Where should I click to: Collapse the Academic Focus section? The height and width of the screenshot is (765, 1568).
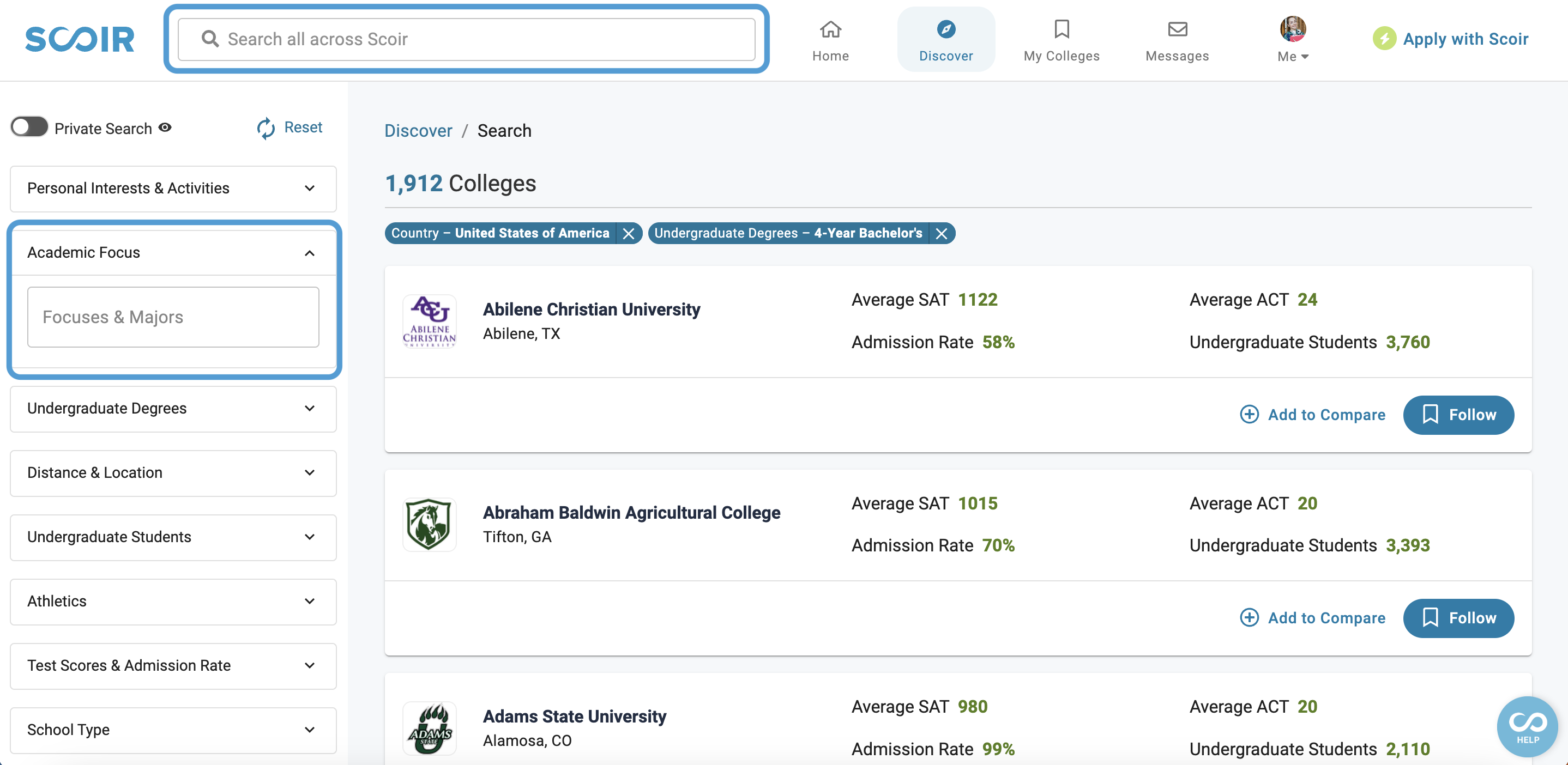[x=173, y=253]
